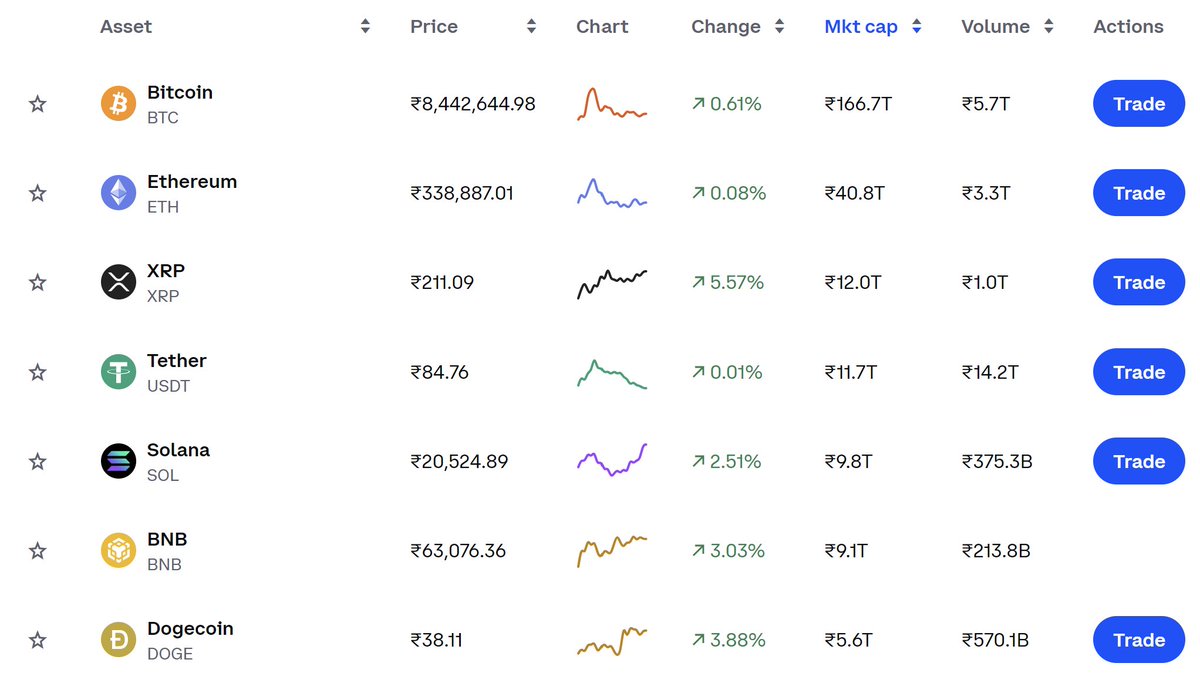Click the BNB yellow logo

pos(118,551)
